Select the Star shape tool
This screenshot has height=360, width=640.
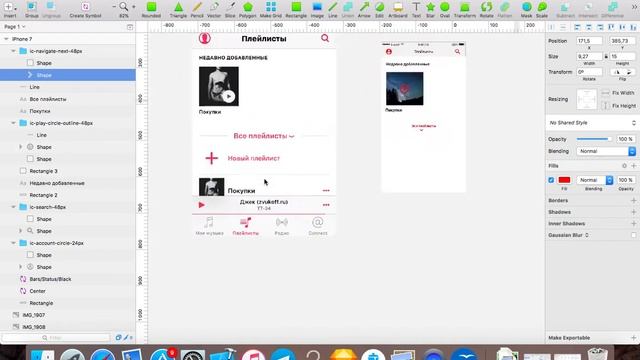coord(430,9)
